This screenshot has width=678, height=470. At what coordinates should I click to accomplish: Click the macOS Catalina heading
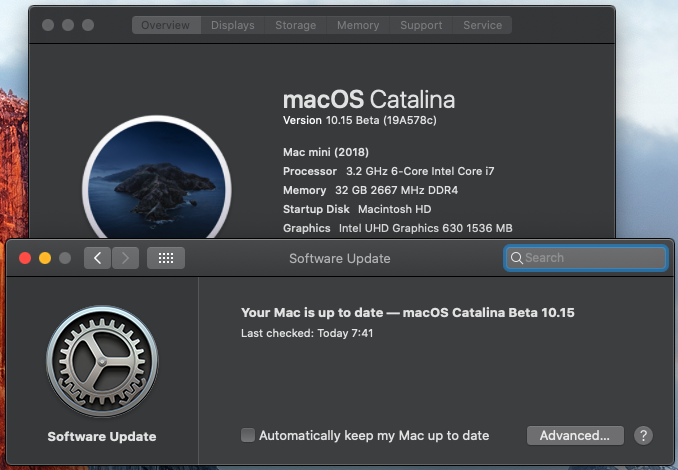pos(369,99)
